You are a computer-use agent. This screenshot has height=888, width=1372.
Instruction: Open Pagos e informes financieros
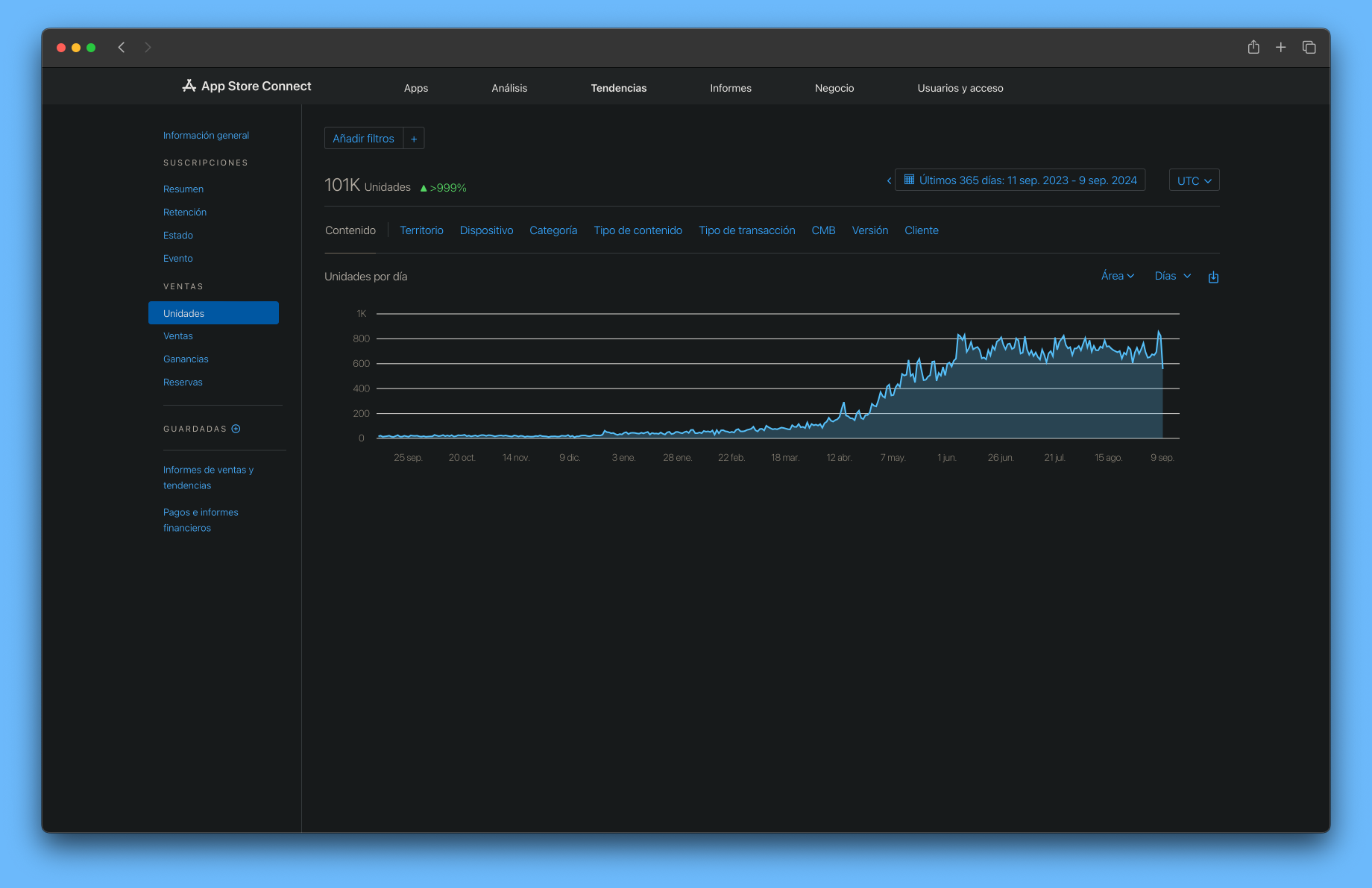tap(201, 520)
